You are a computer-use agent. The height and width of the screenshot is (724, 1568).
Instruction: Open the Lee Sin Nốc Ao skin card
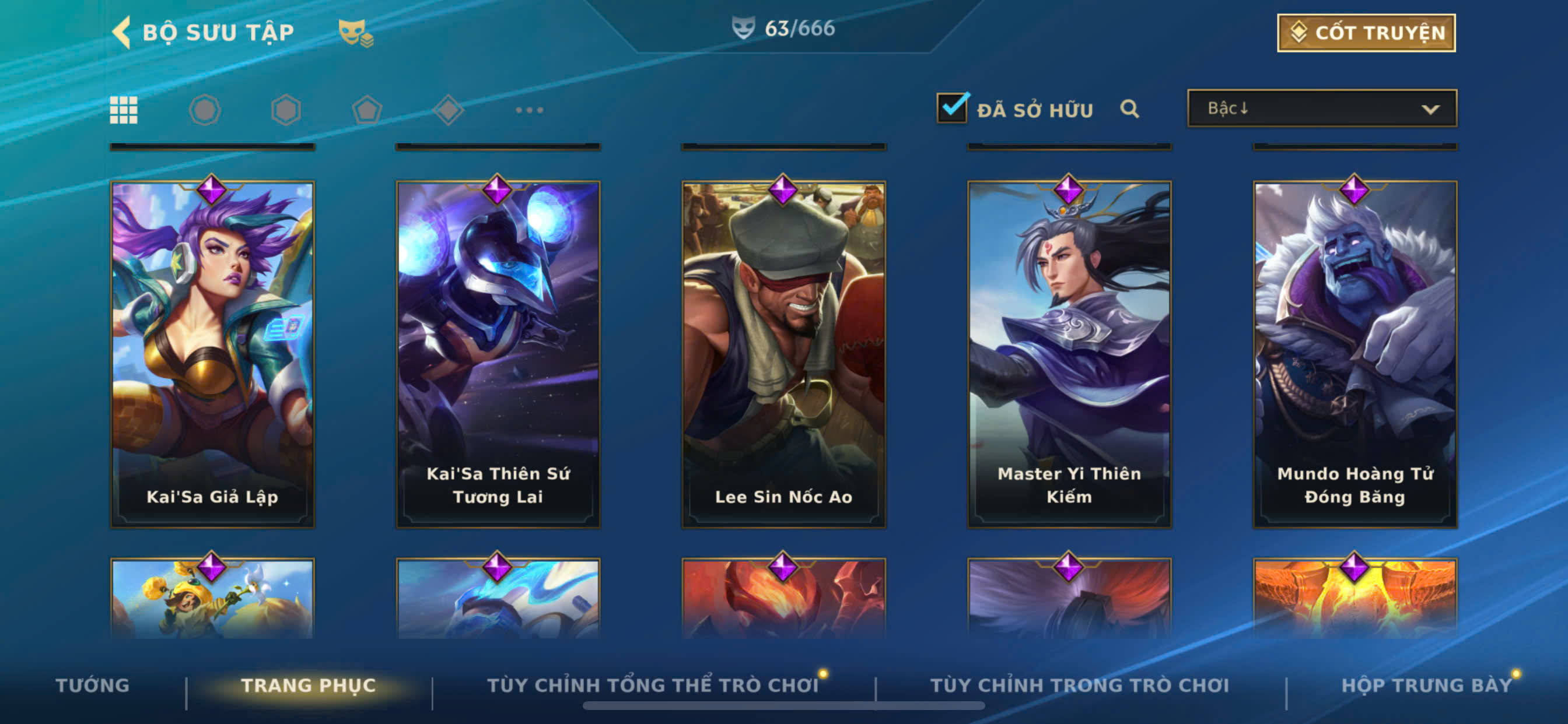point(783,354)
